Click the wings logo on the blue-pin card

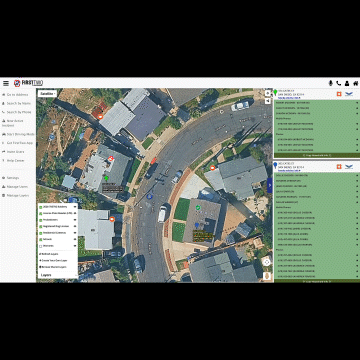349,166
